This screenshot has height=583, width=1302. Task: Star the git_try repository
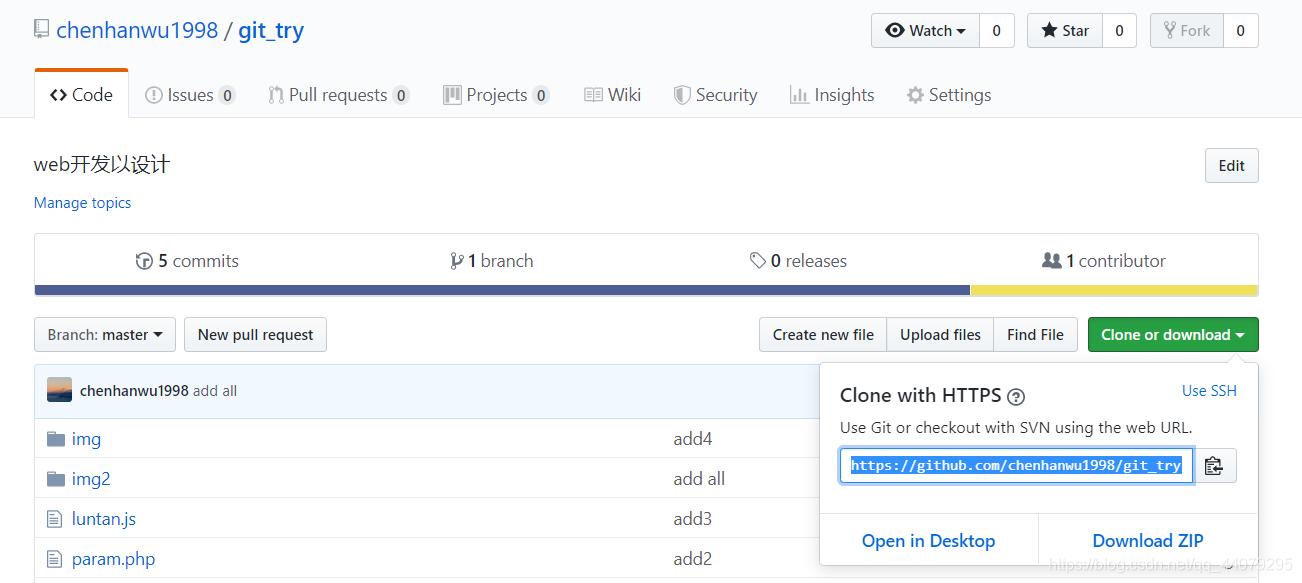[1065, 31]
